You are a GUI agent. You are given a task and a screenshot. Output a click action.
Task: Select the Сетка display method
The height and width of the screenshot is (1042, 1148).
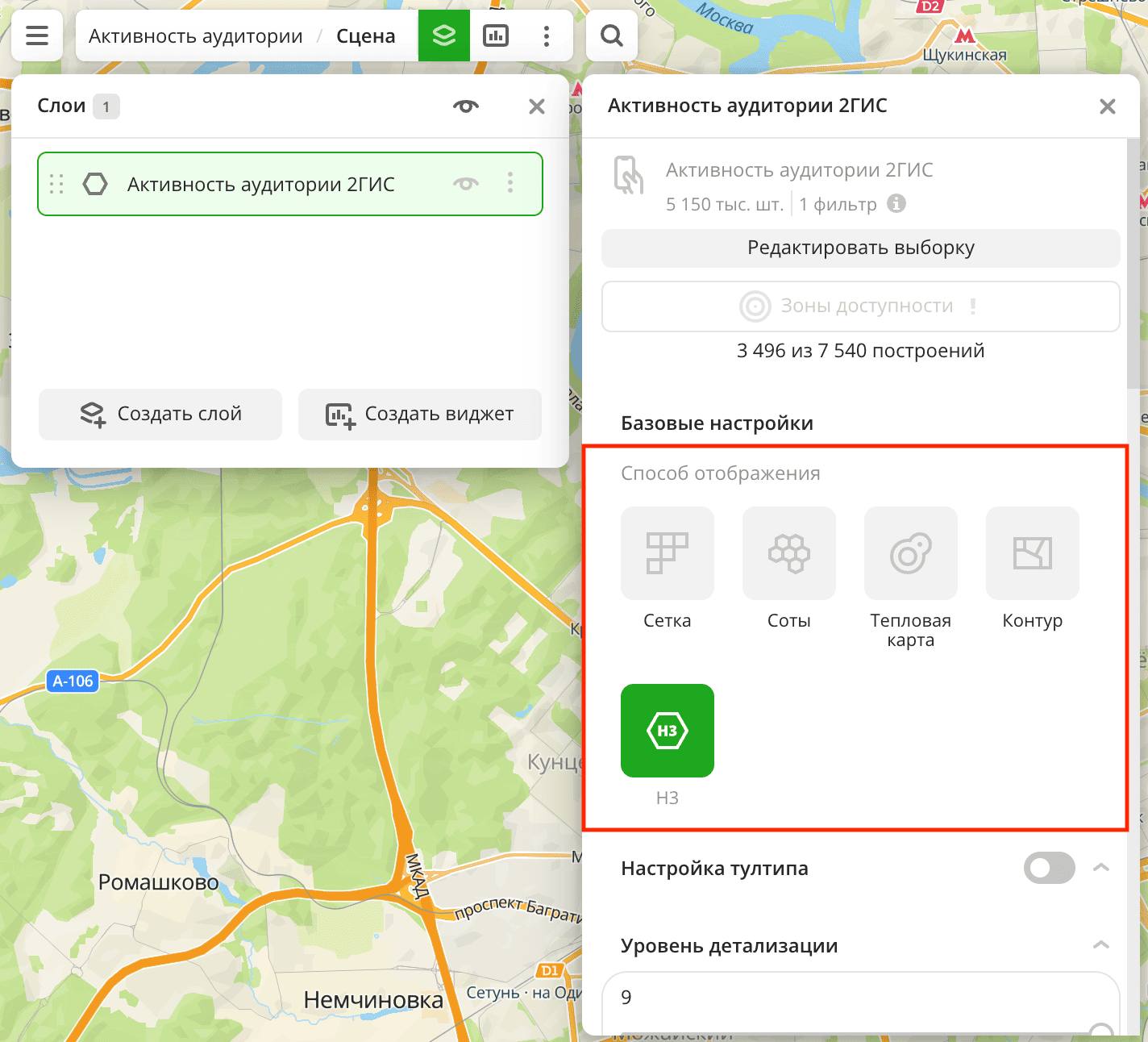667,553
